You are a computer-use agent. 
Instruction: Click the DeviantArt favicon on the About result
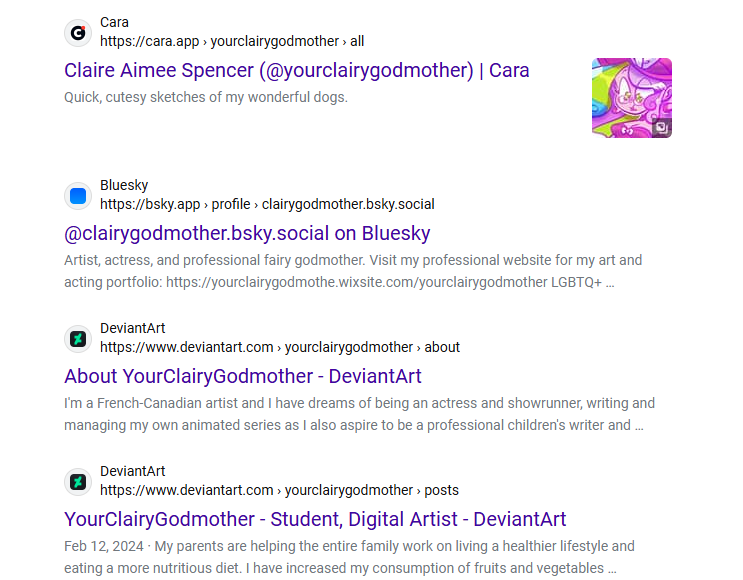tap(78, 338)
